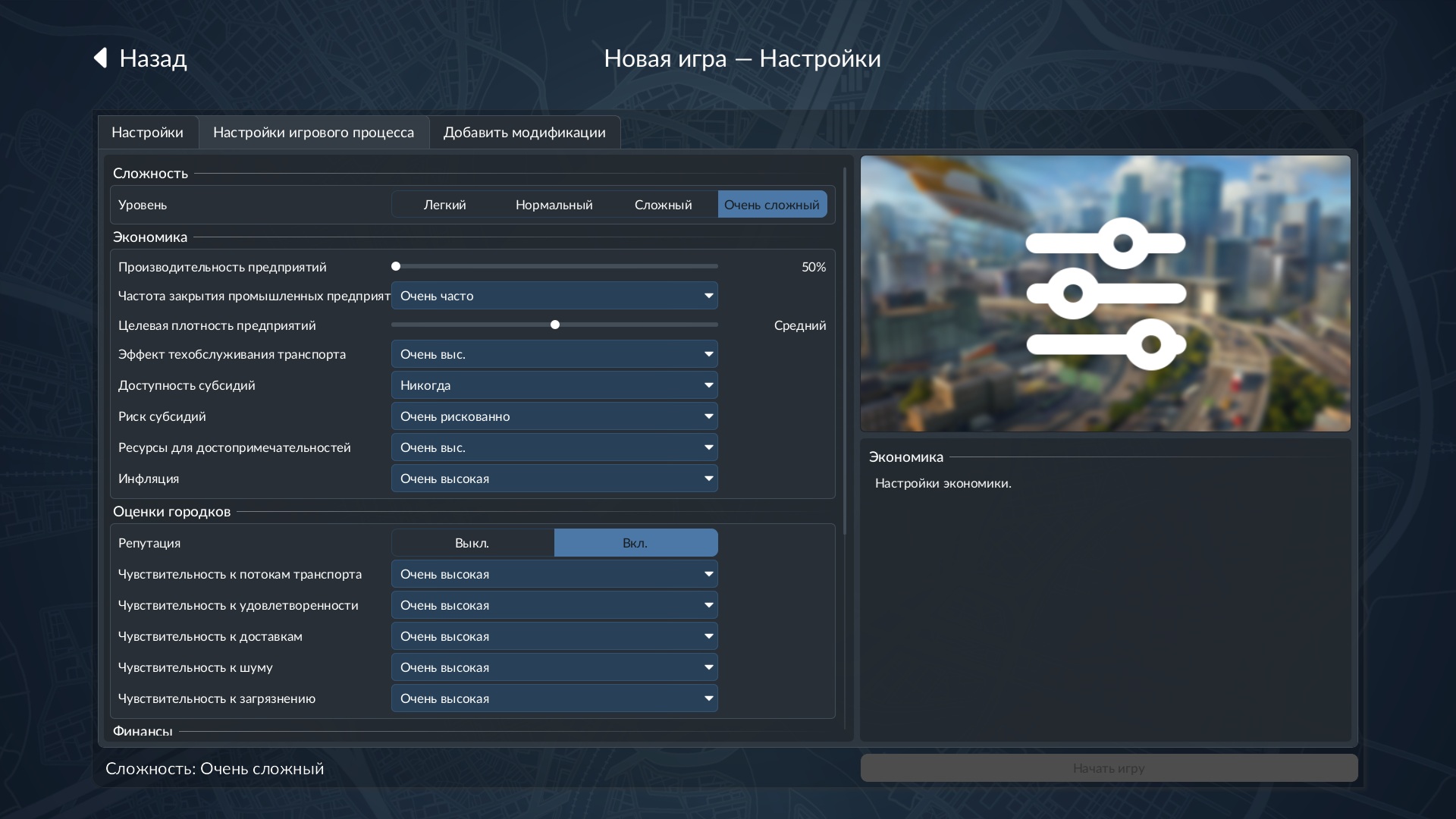Screen dimensions: 1456x819
Task: Click the Оценки городков section header
Action: 171,512
